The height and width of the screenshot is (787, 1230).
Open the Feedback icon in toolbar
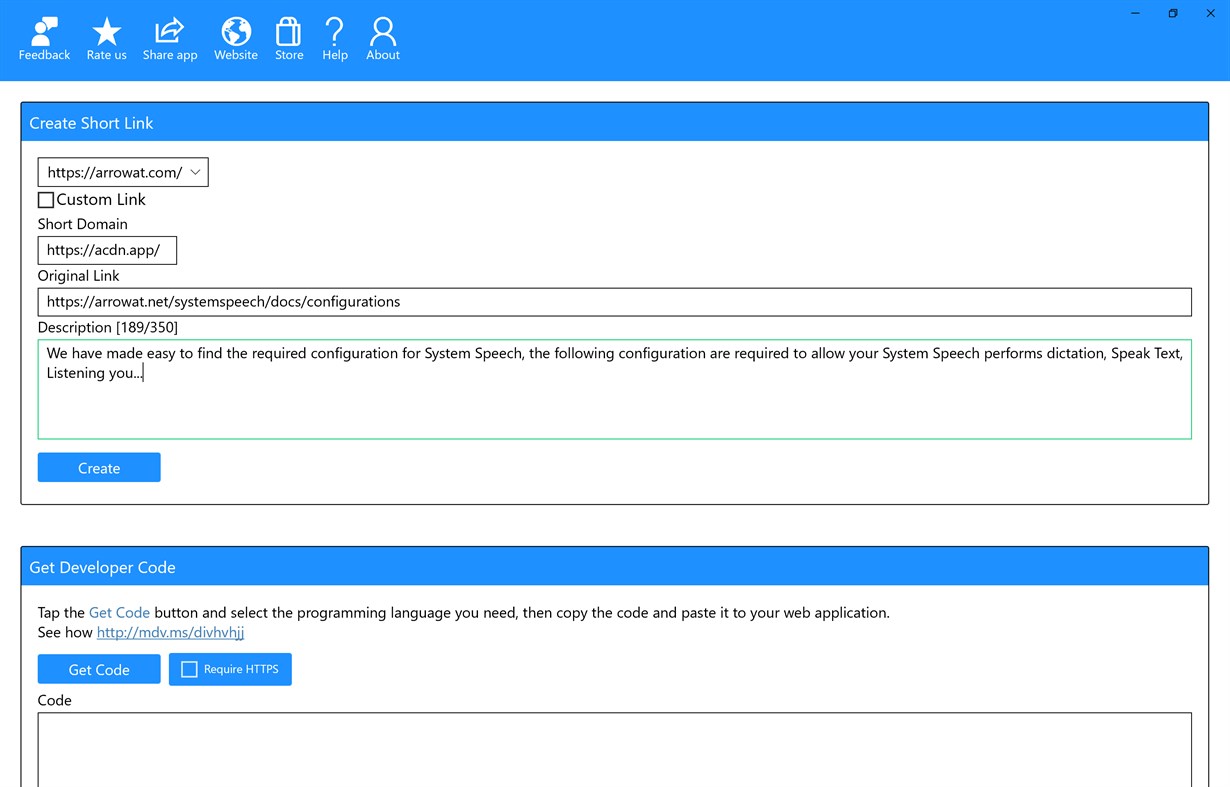(x=44, y=40)
